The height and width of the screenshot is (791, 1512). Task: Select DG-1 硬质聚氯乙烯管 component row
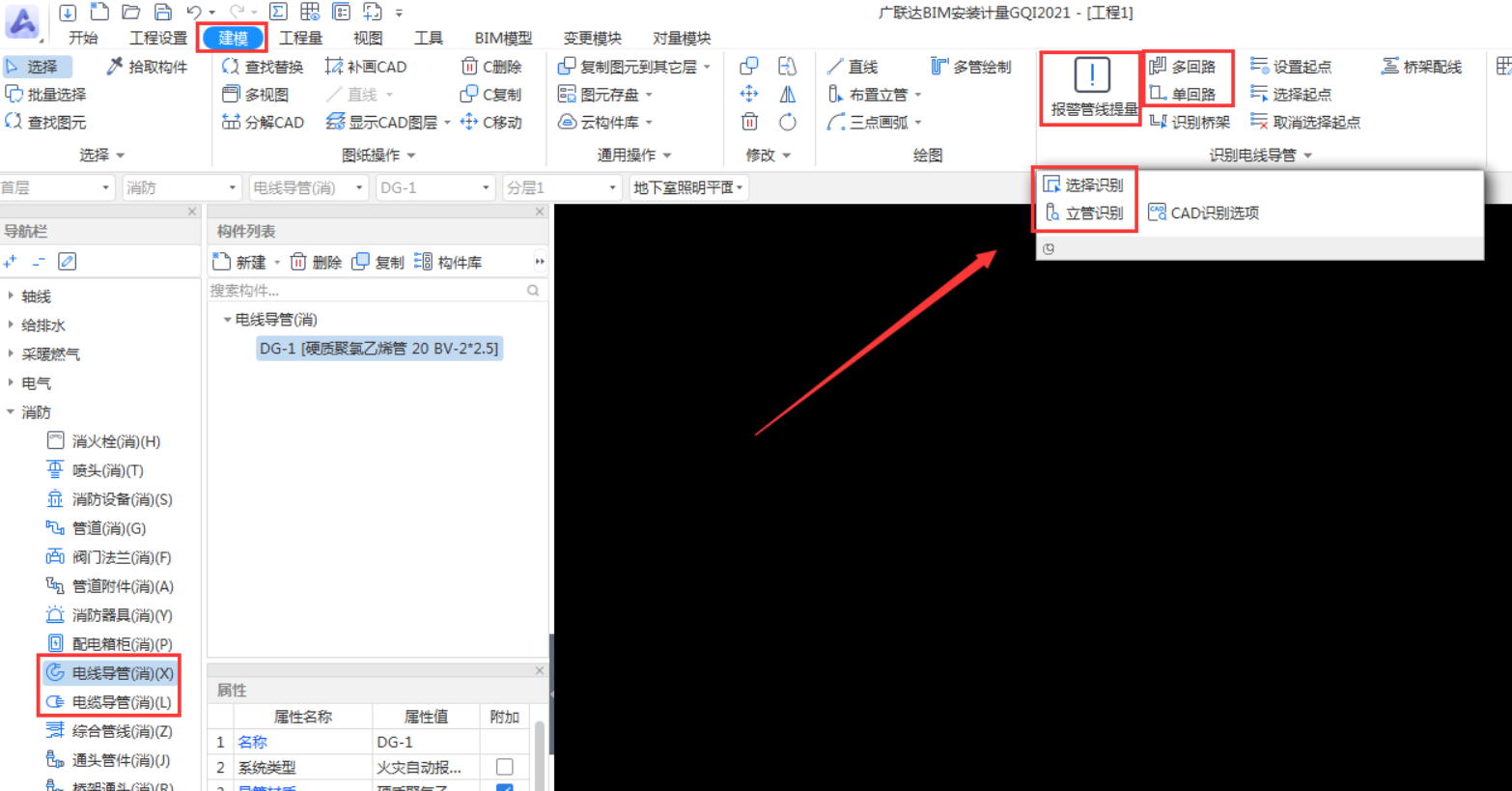click(x=379, y=349)
